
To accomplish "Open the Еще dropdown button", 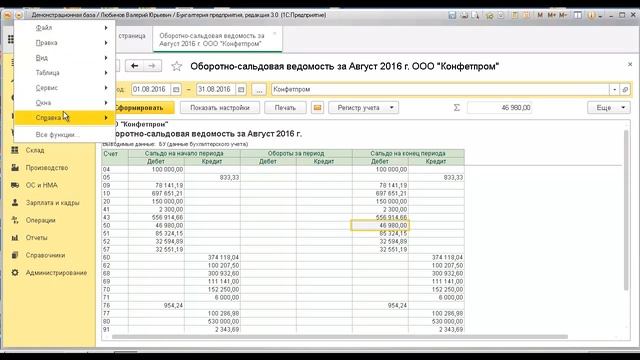I will (x=609, y=108).
